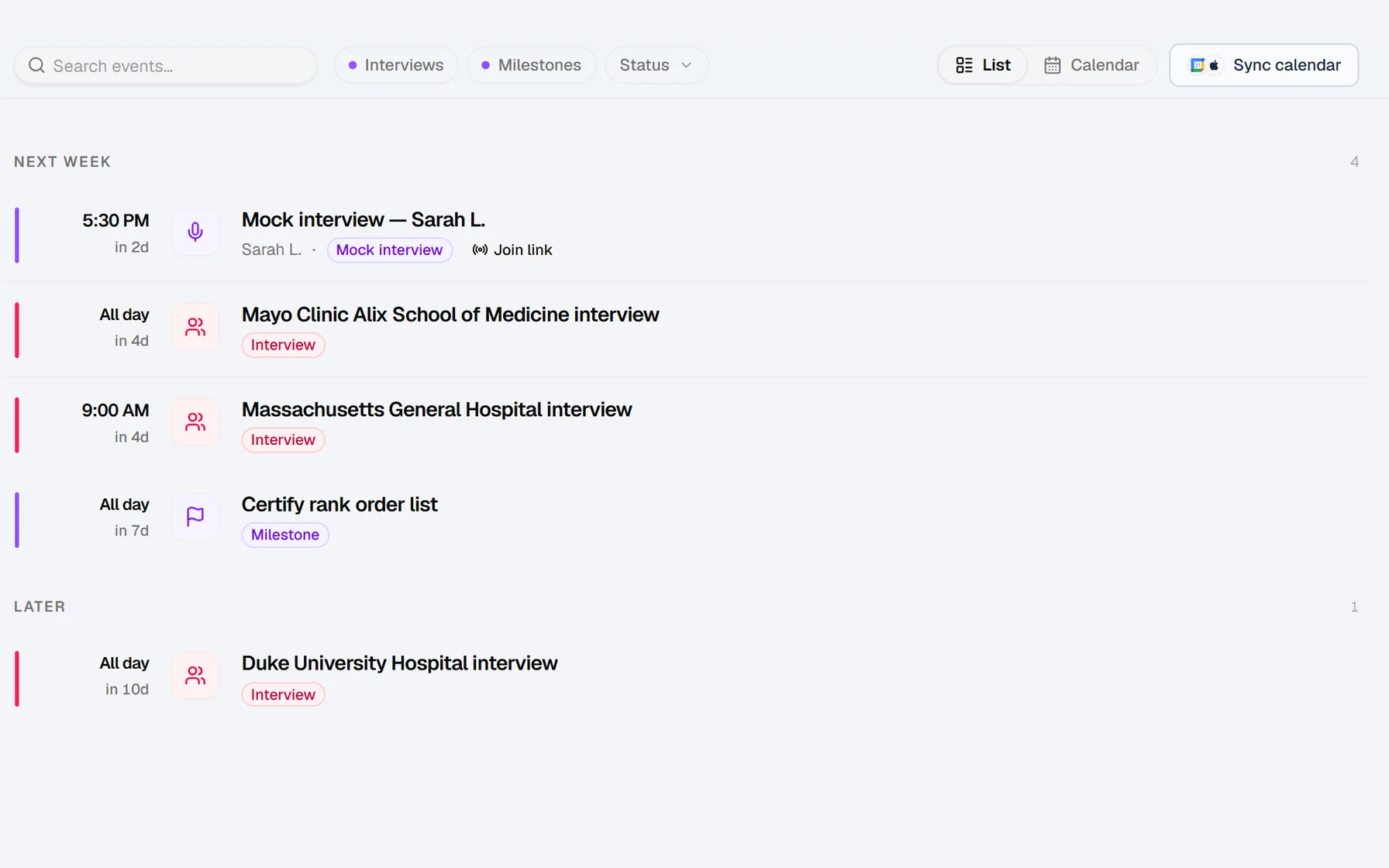The image size is (1389, 868).
Task: Click the Sarah L. name under Mock interview
Action: (x=271, y=250)
